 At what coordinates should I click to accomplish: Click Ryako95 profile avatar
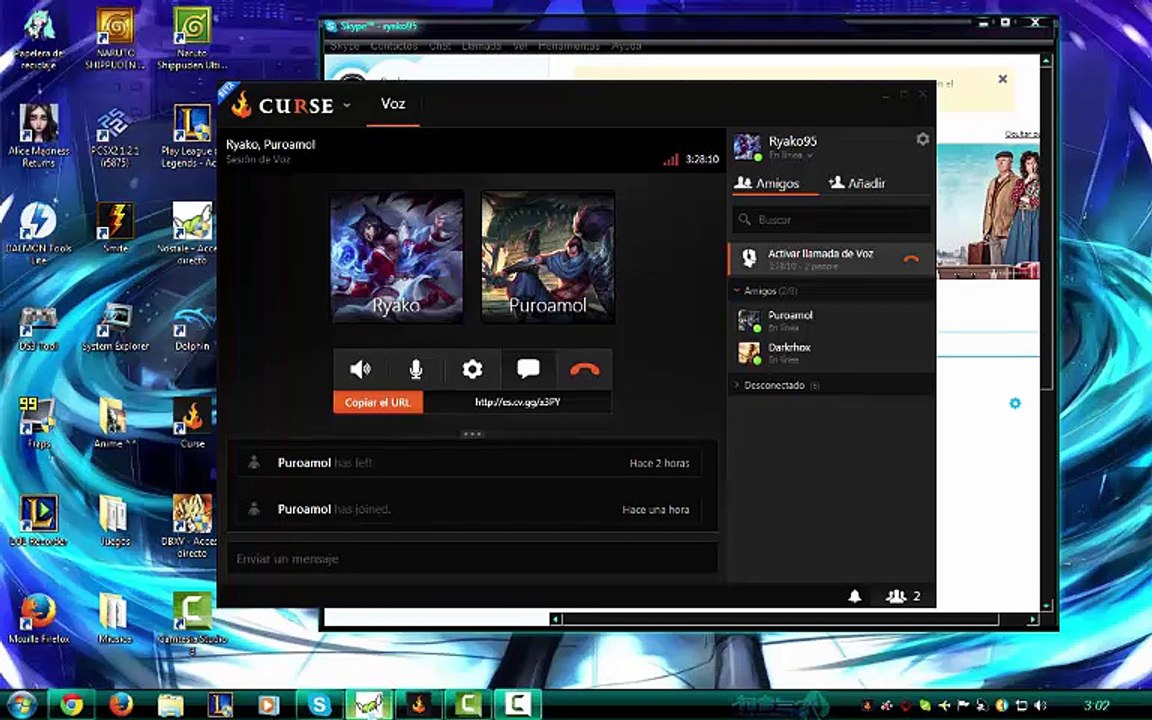(747, 146)
